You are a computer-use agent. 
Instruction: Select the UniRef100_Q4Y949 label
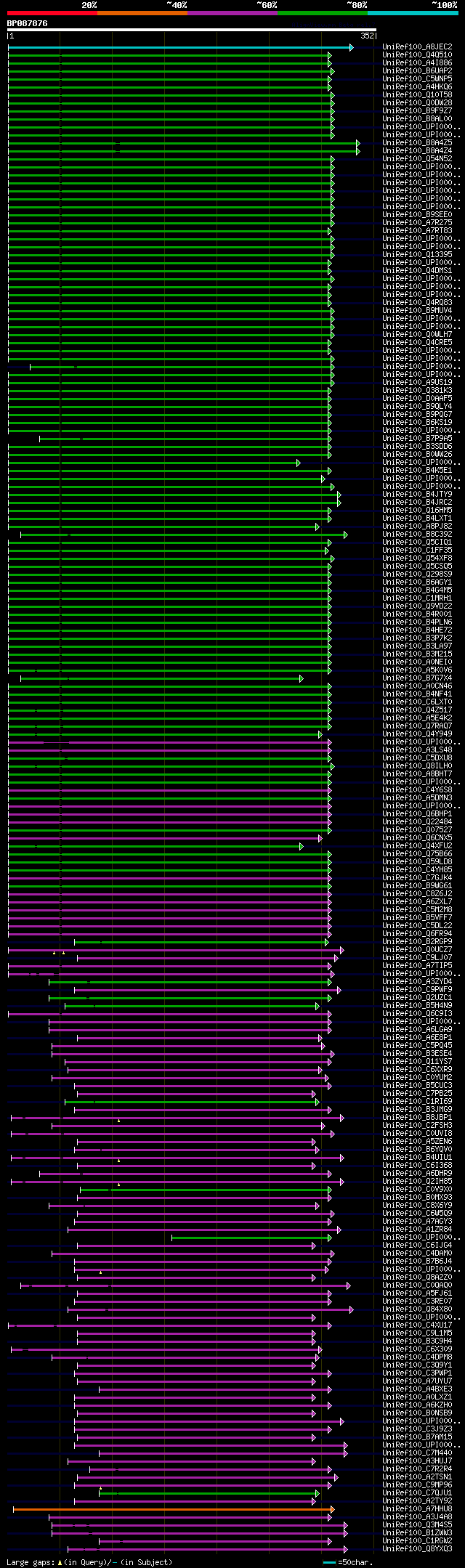point(417,734)
